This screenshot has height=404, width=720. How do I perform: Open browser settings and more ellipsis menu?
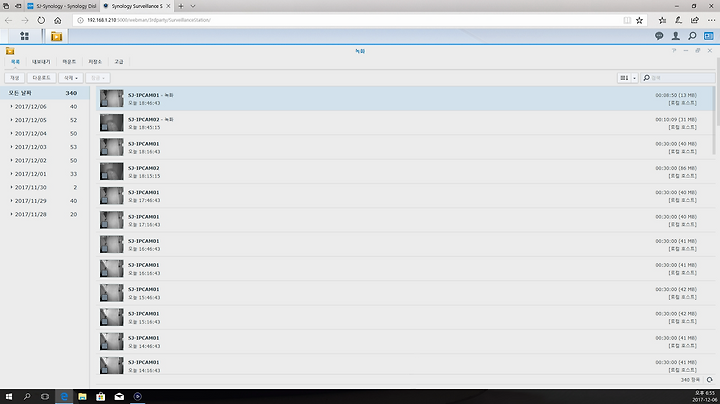(711, 20)
